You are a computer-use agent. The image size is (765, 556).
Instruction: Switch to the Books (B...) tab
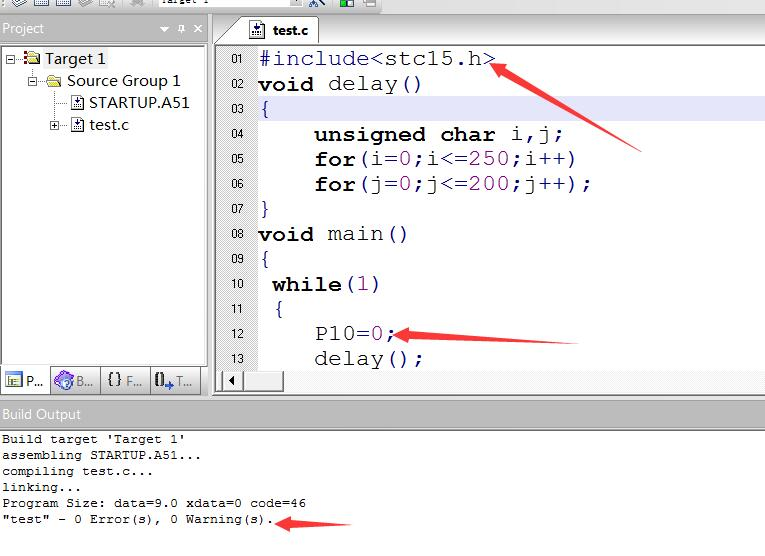click(75, 380)
